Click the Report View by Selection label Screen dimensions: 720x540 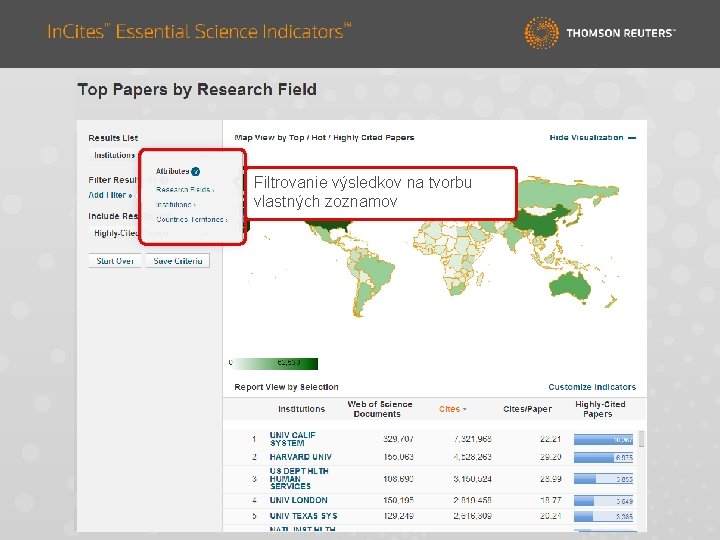286,387
